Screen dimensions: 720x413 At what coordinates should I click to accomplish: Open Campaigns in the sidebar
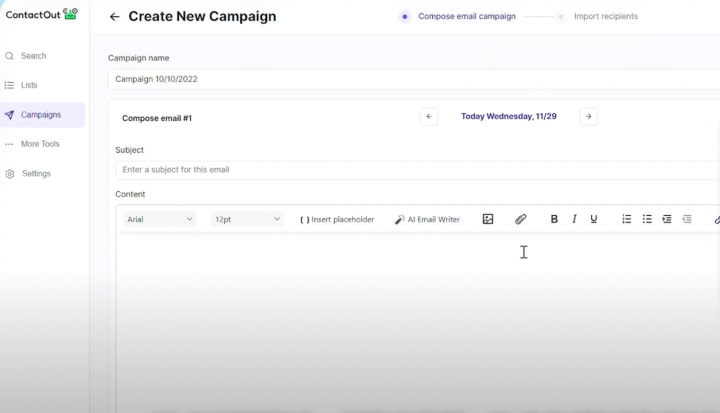(41, 115)
